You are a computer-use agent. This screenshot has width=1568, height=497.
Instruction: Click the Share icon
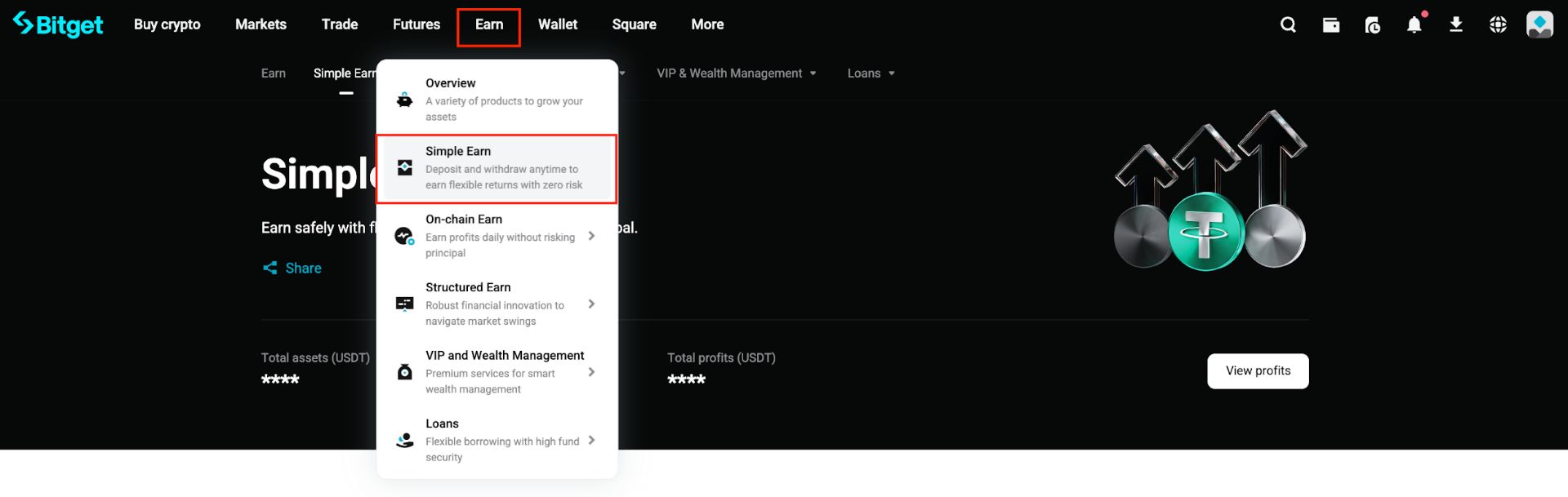270,268
